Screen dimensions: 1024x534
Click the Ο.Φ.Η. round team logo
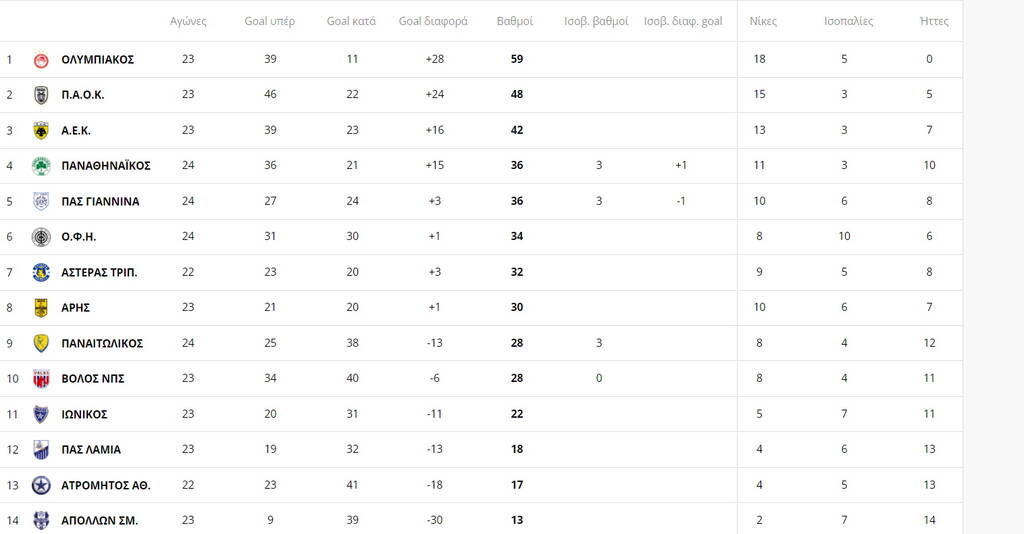(x=41, y=237)
